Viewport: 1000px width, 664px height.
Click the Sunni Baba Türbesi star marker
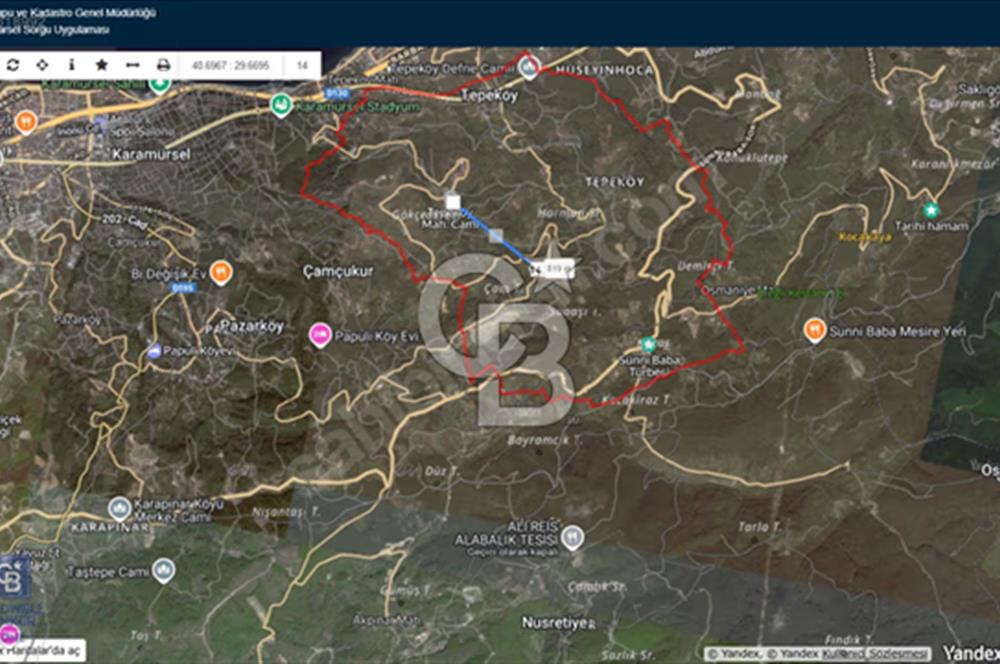(648, 344)
